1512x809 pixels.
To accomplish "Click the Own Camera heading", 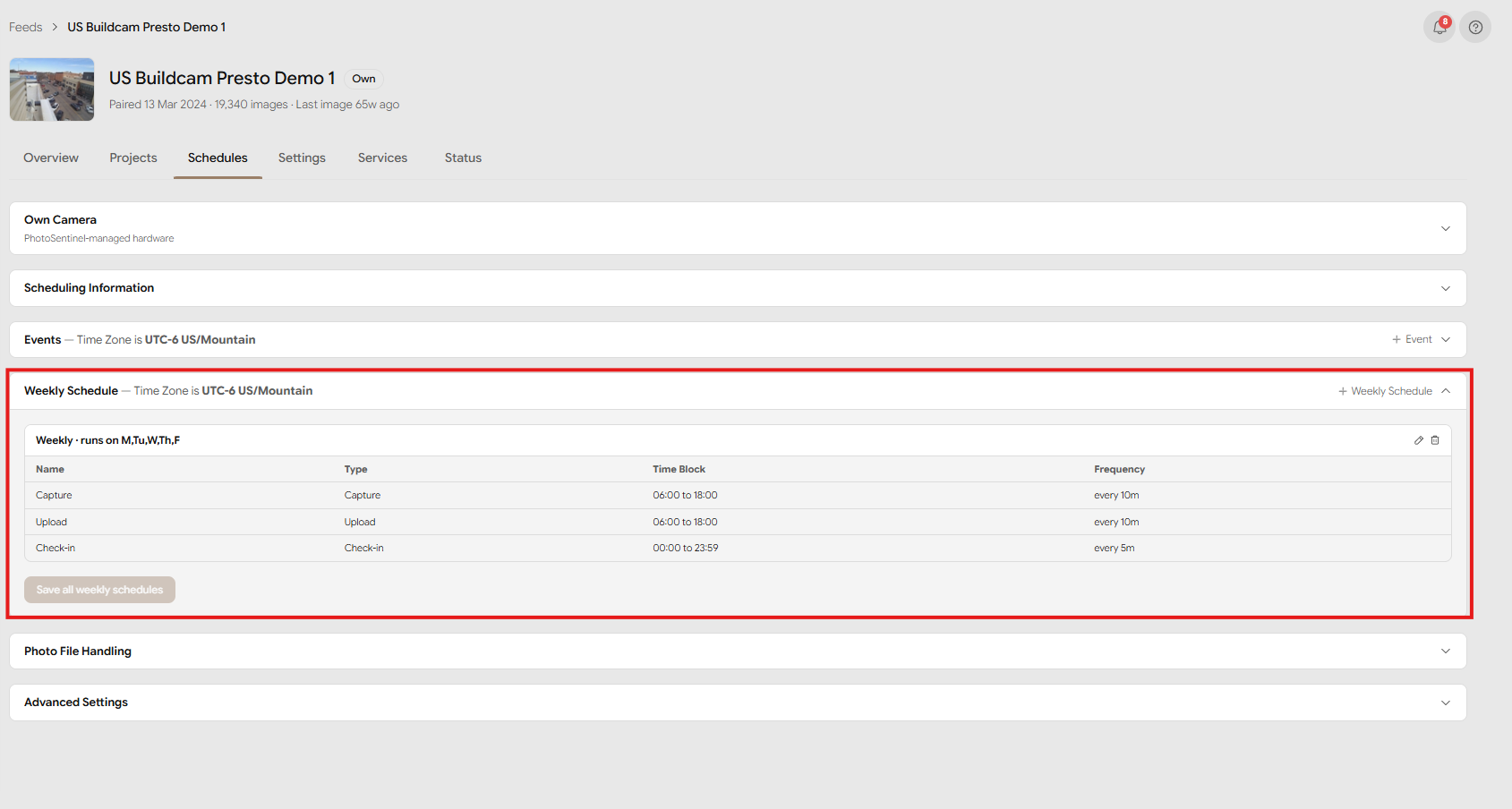I will 60,219.
